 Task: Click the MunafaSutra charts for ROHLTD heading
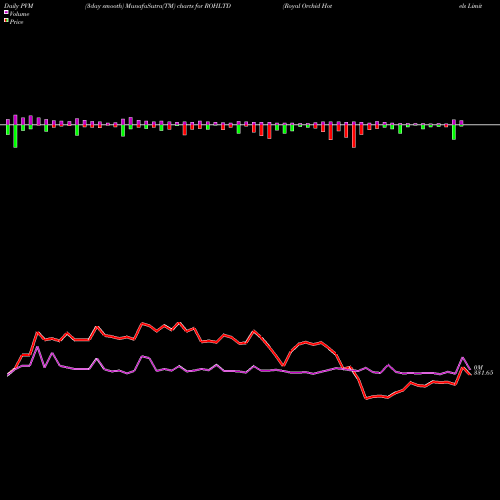(x=158, y=6)
